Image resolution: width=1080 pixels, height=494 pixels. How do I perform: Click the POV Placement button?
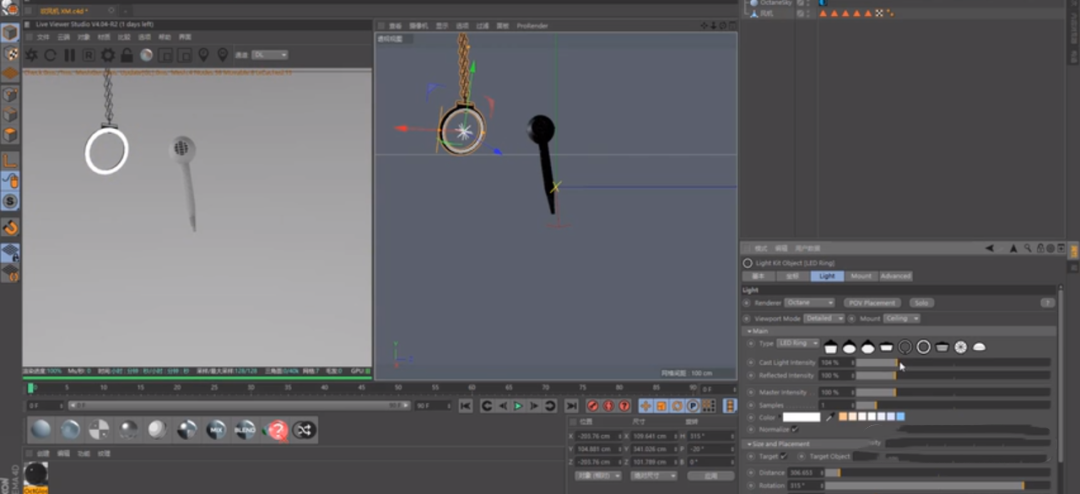click(x=871, y=302)
